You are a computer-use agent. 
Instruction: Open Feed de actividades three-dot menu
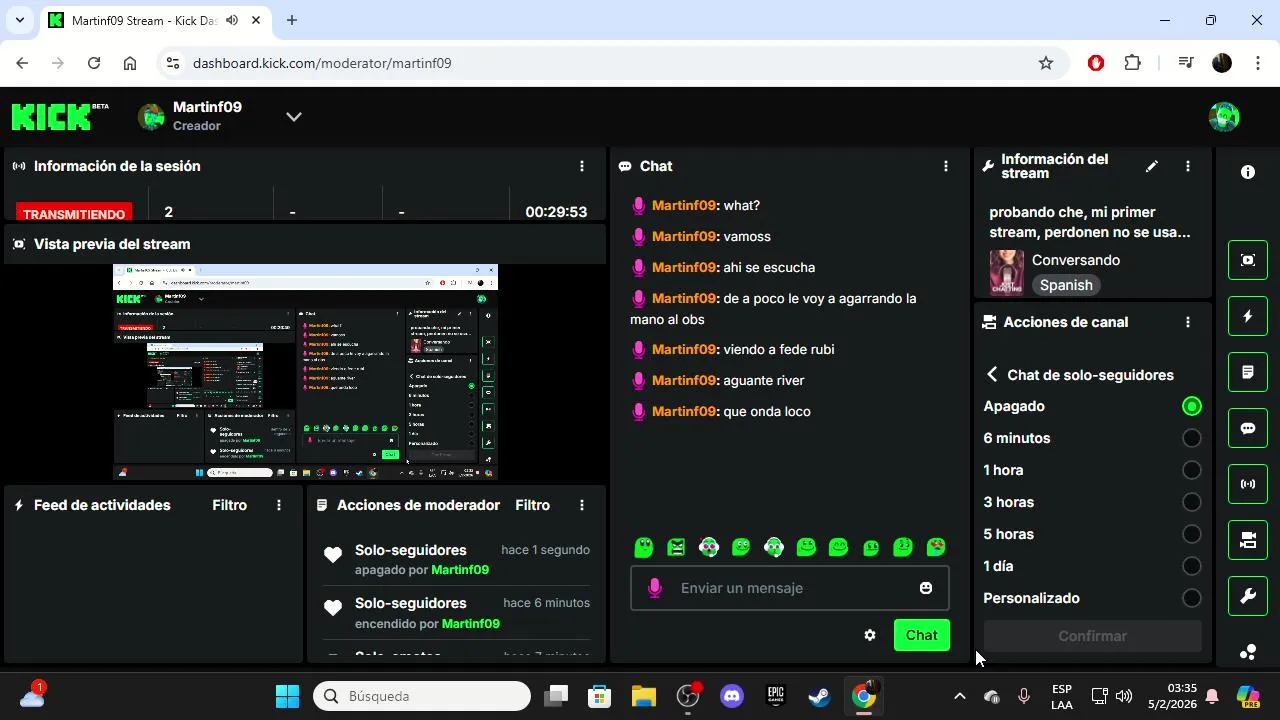coord(279,505)
